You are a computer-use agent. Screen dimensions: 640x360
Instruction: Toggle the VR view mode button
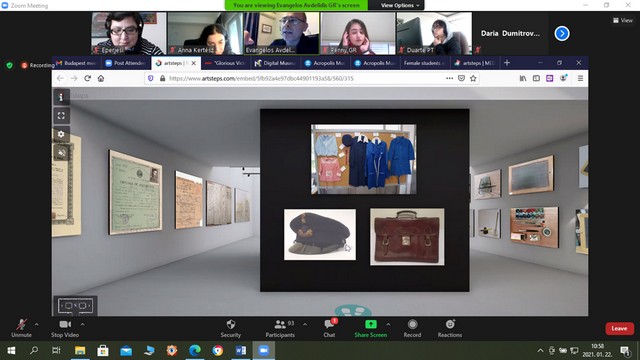(x=75, y=306)
